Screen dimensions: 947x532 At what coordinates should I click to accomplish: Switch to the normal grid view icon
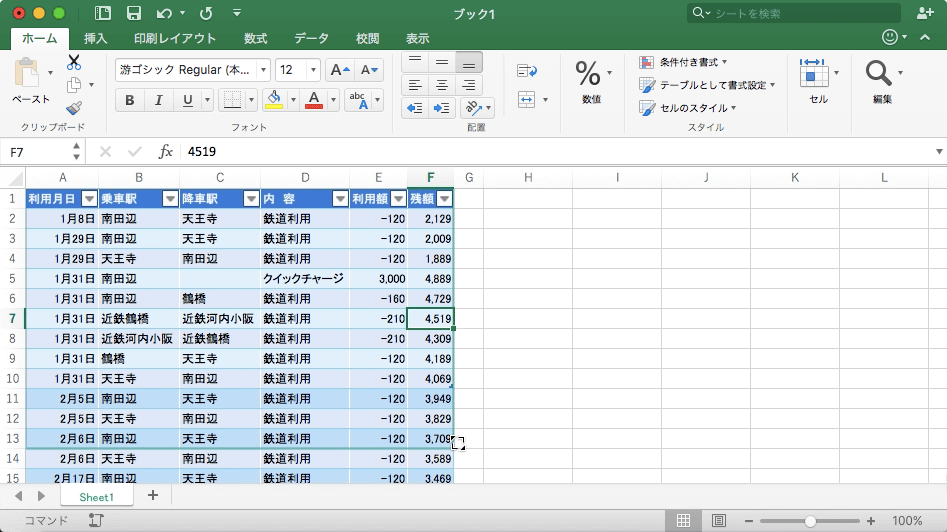click(x=684, y=521)
